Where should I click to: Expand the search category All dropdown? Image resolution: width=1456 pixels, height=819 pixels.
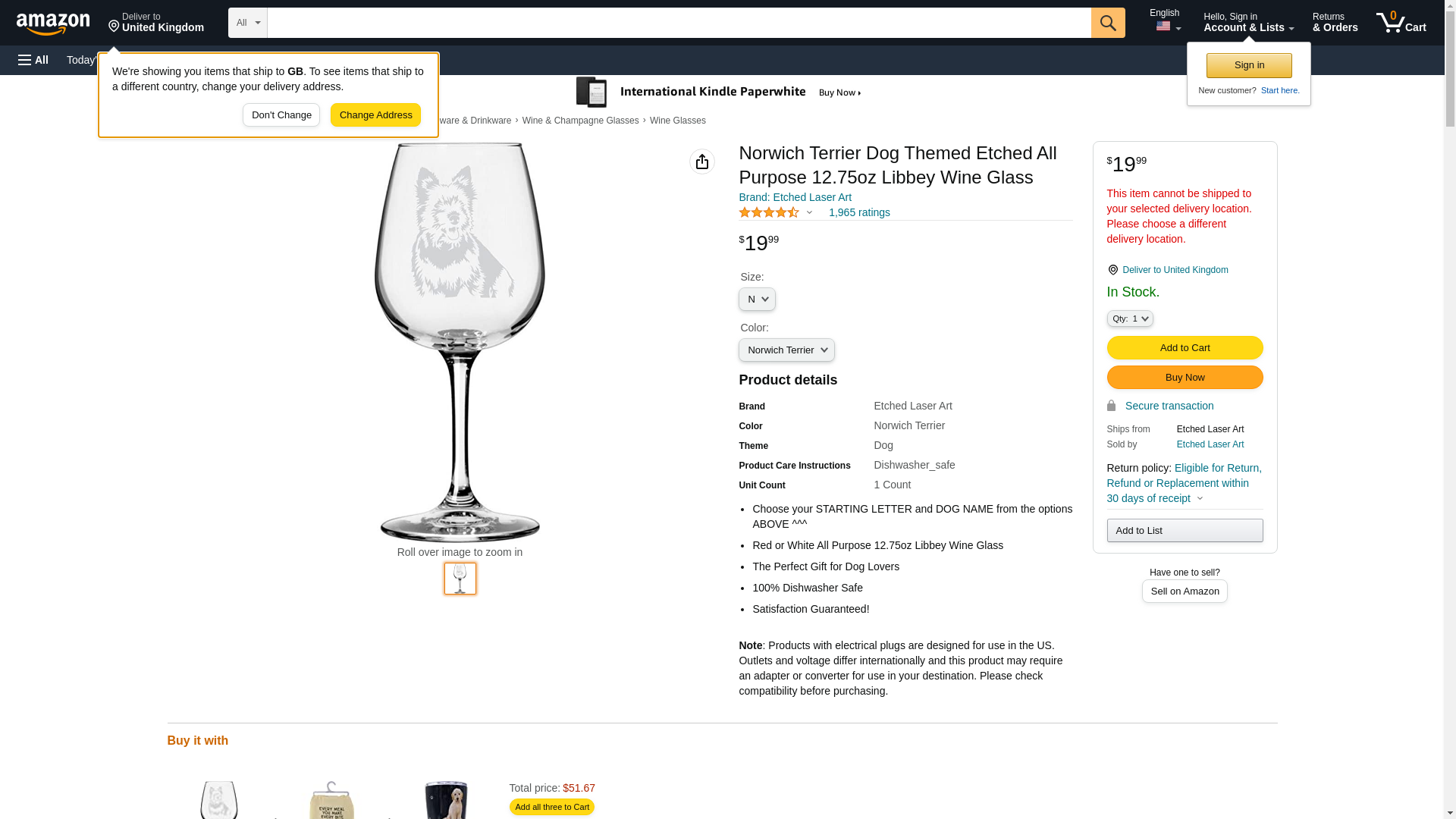(248, 23)
